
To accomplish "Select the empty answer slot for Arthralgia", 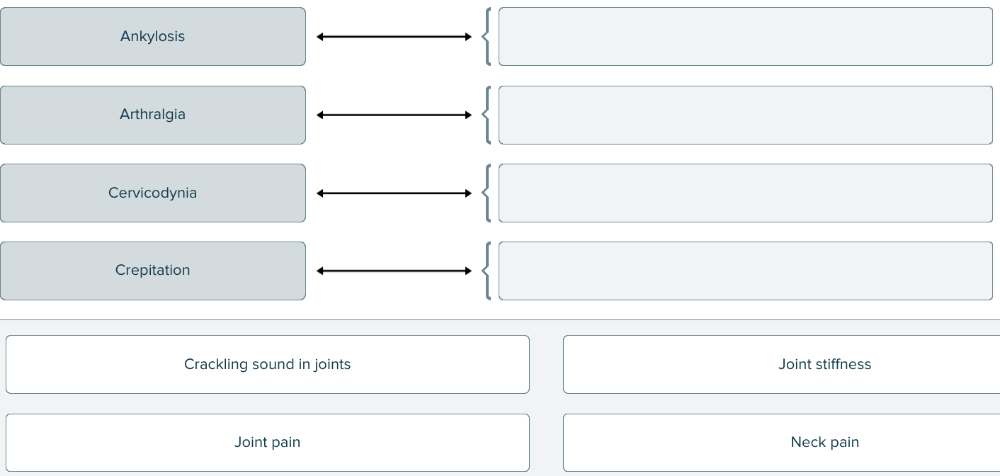I will [745, 115].
